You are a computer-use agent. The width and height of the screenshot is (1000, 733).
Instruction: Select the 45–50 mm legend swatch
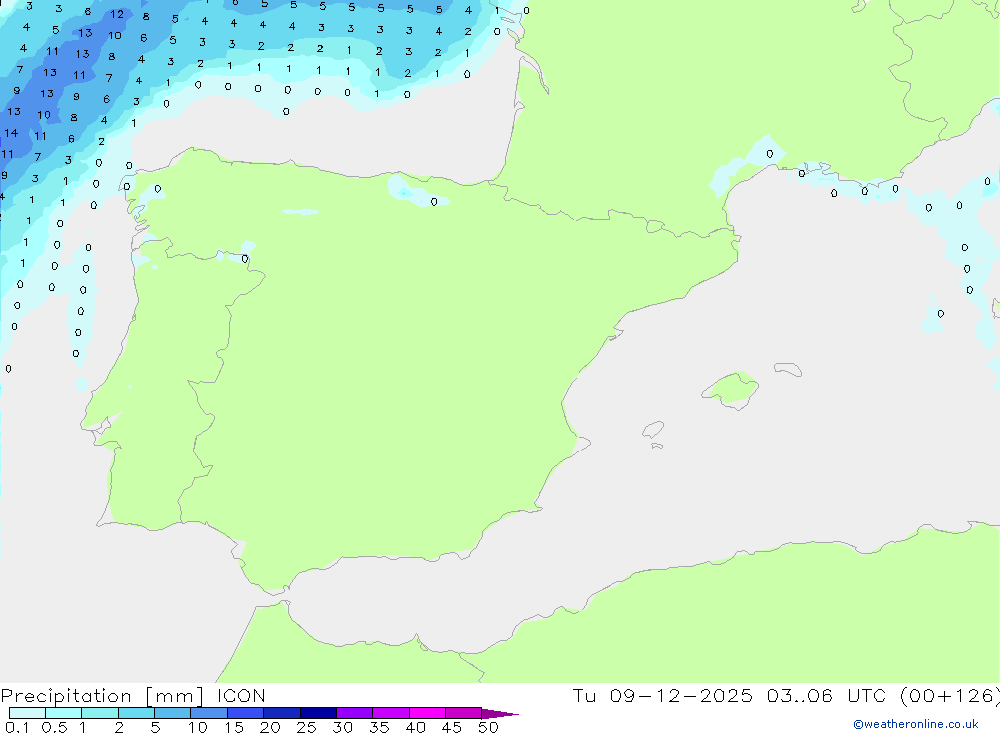pos(463,713)
